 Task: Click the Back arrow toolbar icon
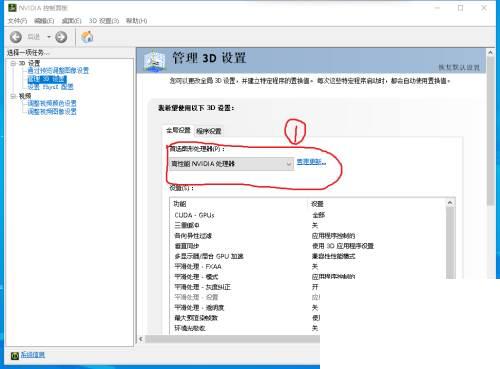[x=16, y=37]
